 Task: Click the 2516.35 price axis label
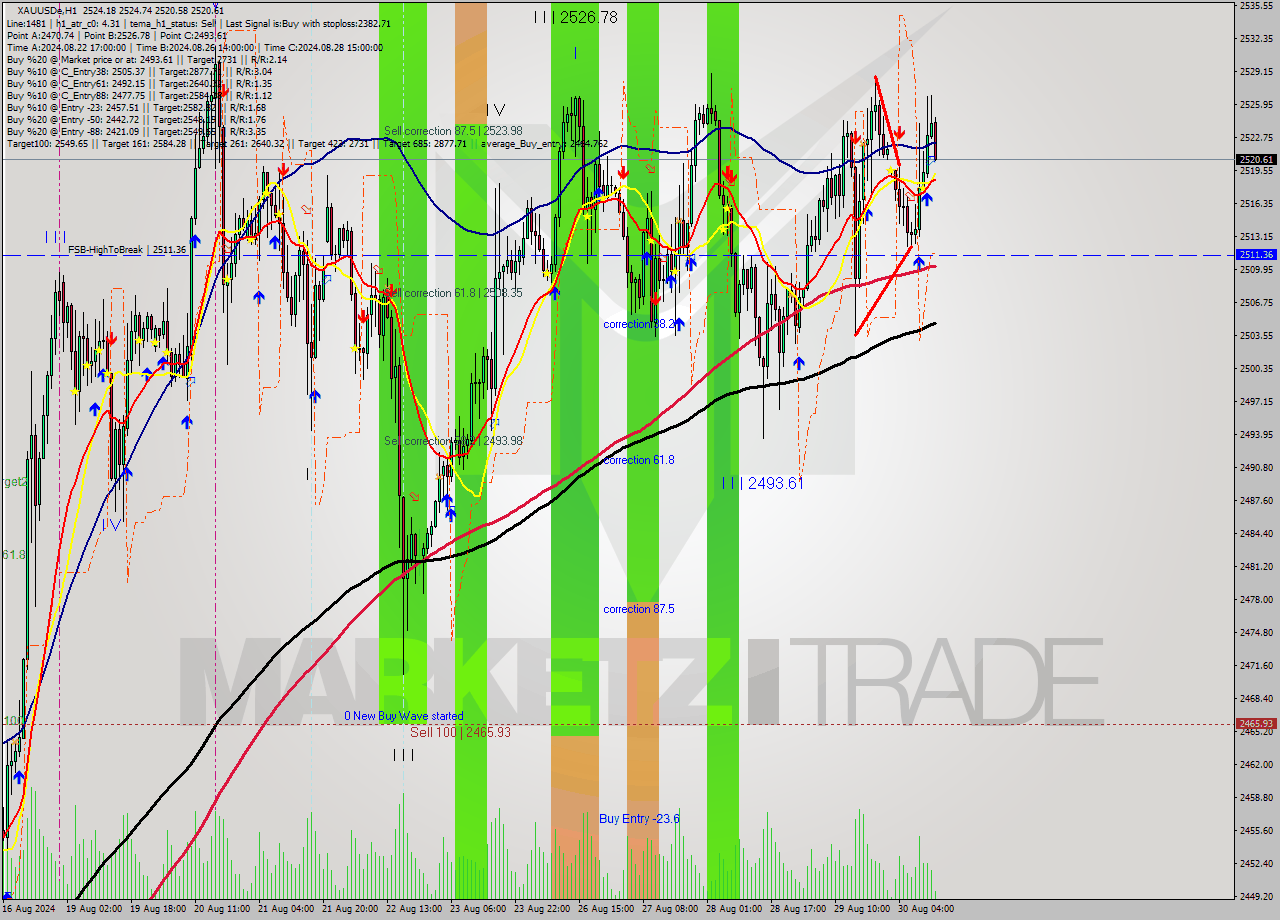(x=1256, y=203)
